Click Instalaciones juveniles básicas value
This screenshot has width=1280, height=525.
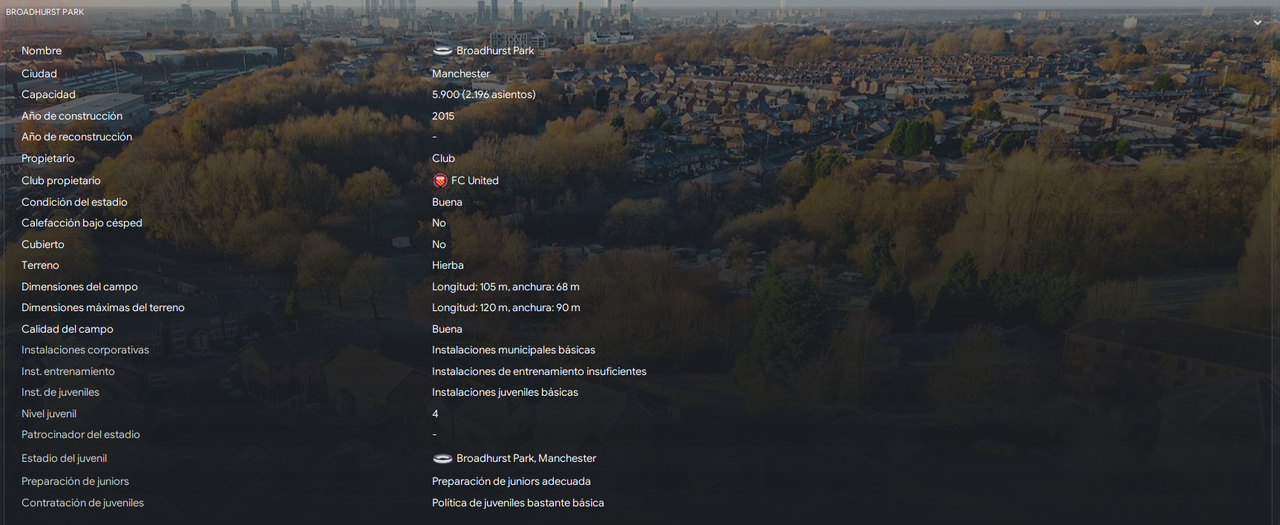click(x=505, y=392)
